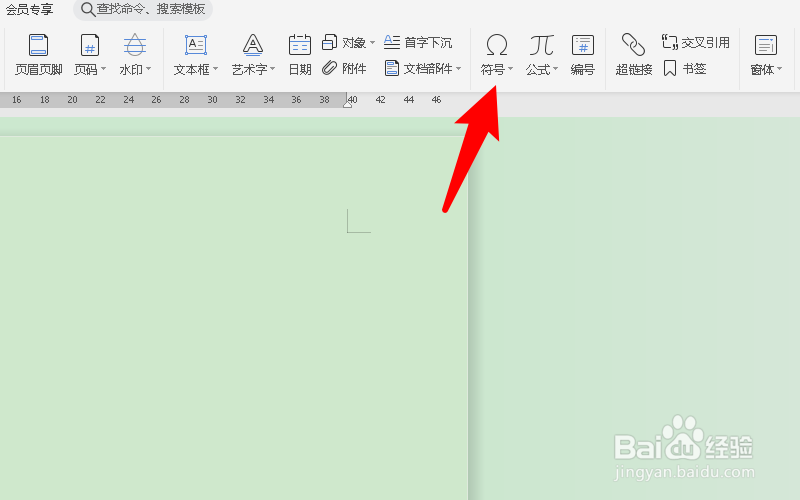Click the 文档部件 document parts icon
The image size is (800, 500).
pos(391,68)
